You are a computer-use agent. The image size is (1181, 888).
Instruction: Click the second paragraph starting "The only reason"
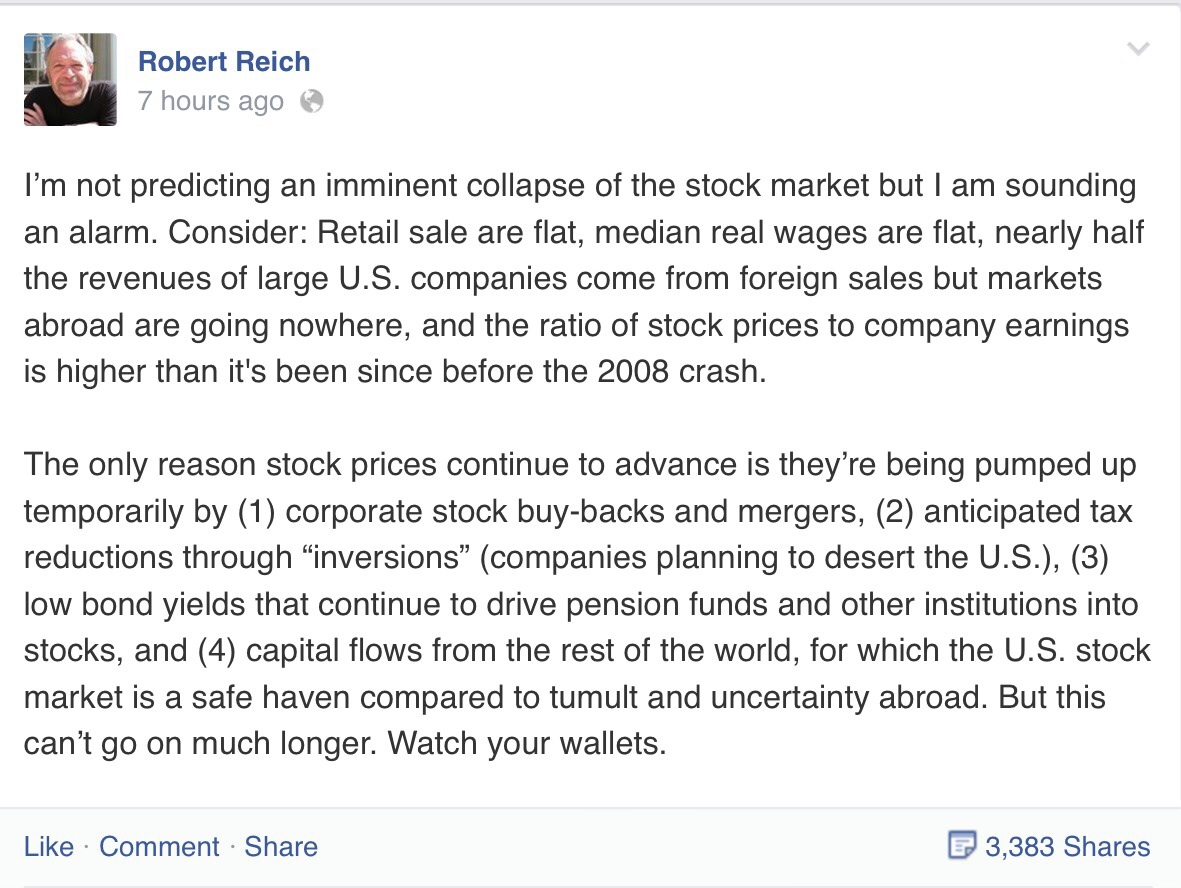click(x=580, y=605)
